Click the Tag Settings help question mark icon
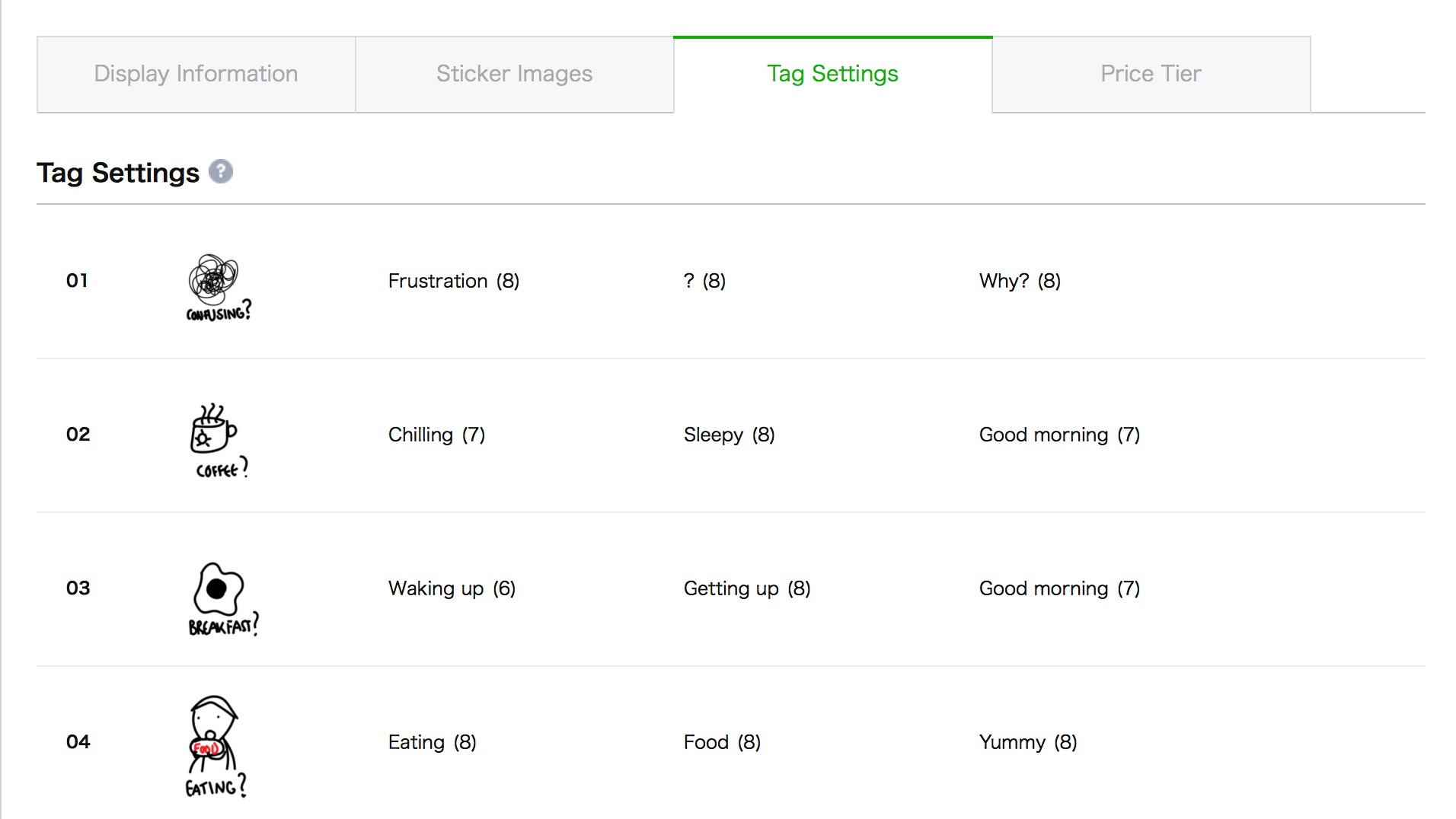The width and height of the screenshot is (1456, 819). (x=221, y=171)
